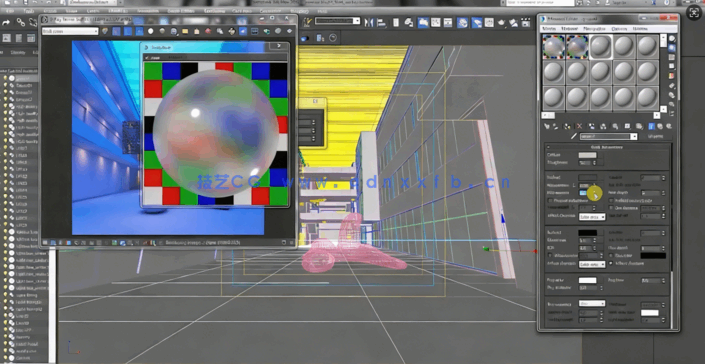This screenshot has width=705, height=364.
Task: Click Get Material icon in Material Editor
Action: (x=547, y=126)
